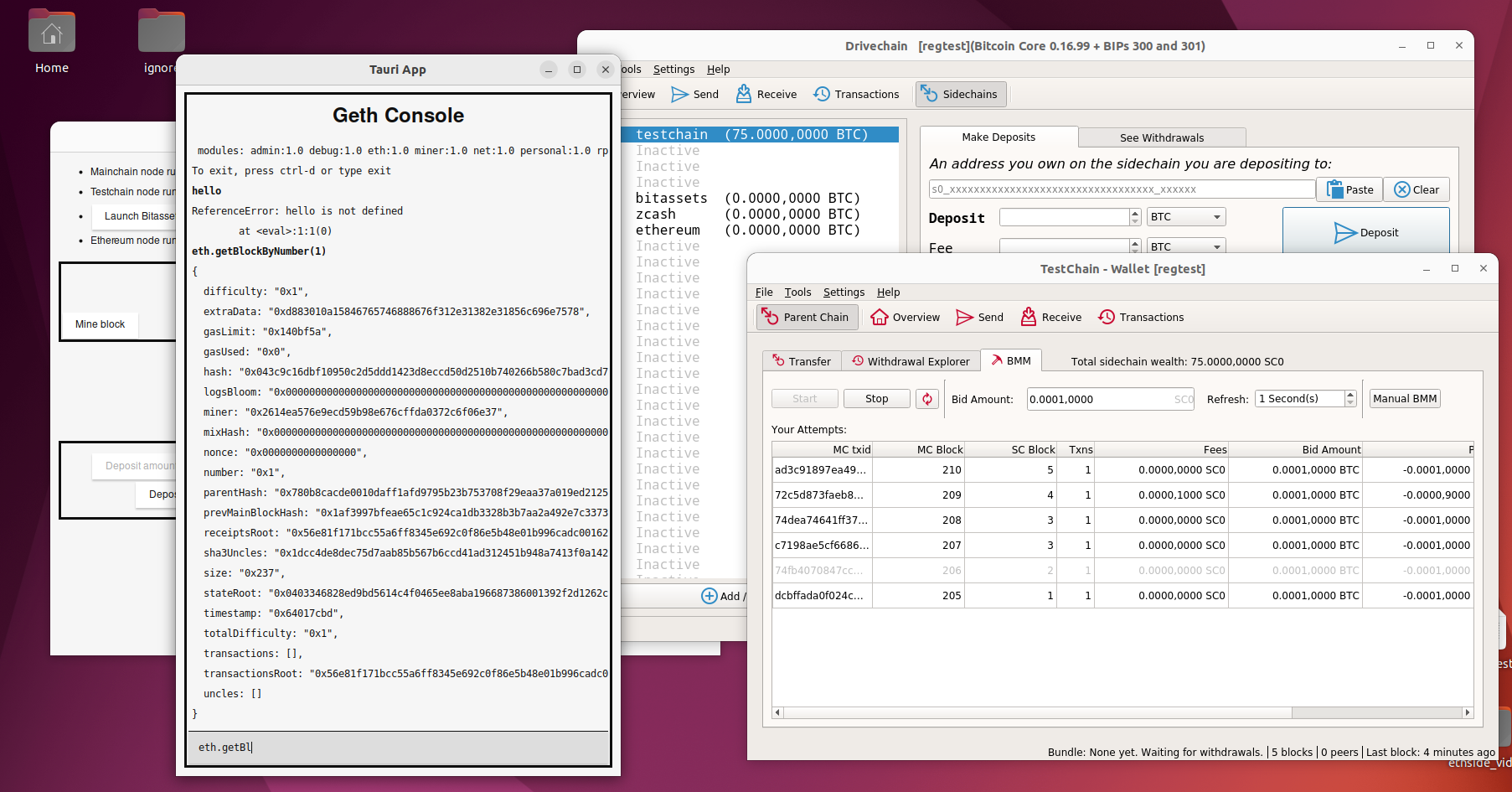Click the Stop BMM button
1512x792 pixels.
[876, 399]
